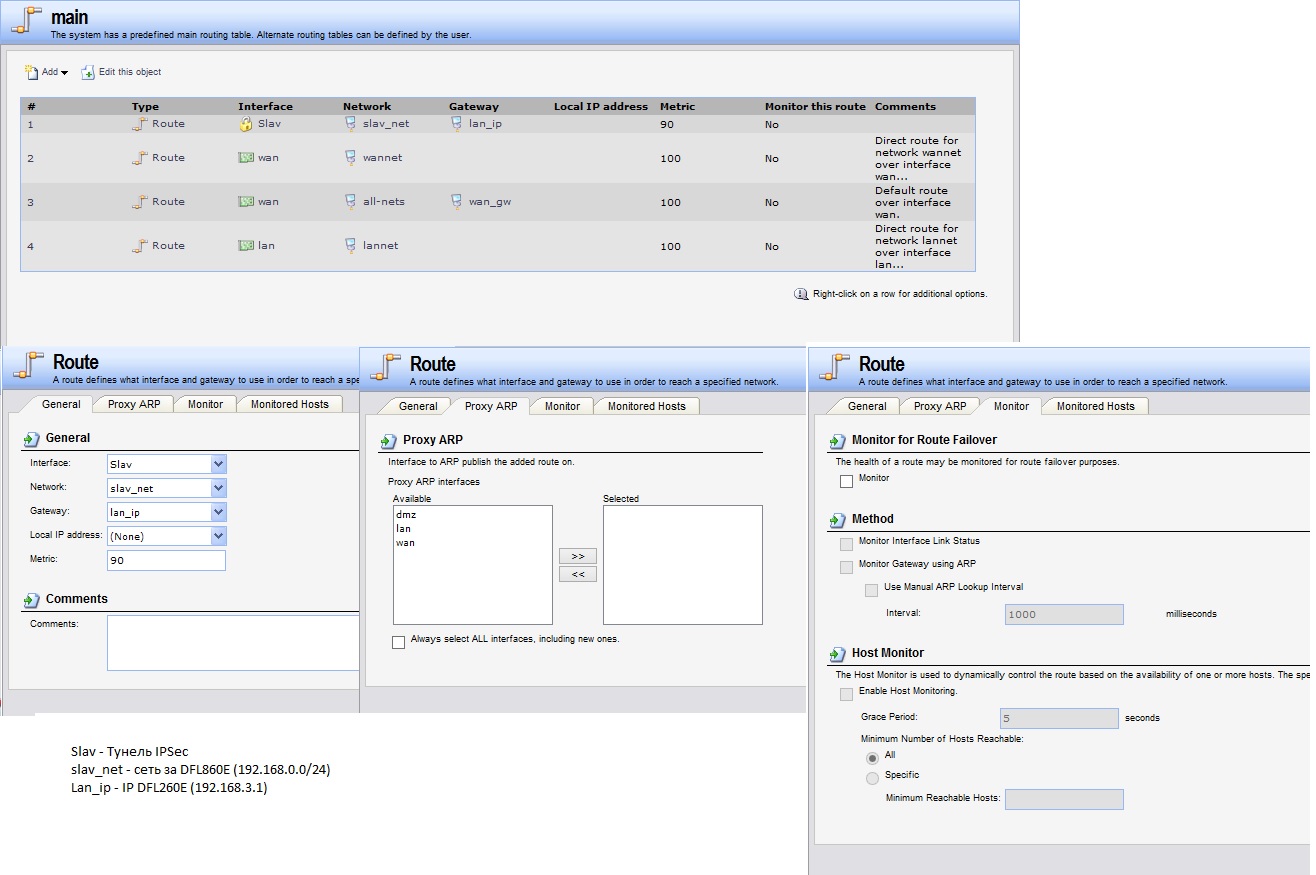Viewport: 1316px width, 875px height.
Task: Switch to Monitored Hosts tab in General panel
Action: pos(289,404)
